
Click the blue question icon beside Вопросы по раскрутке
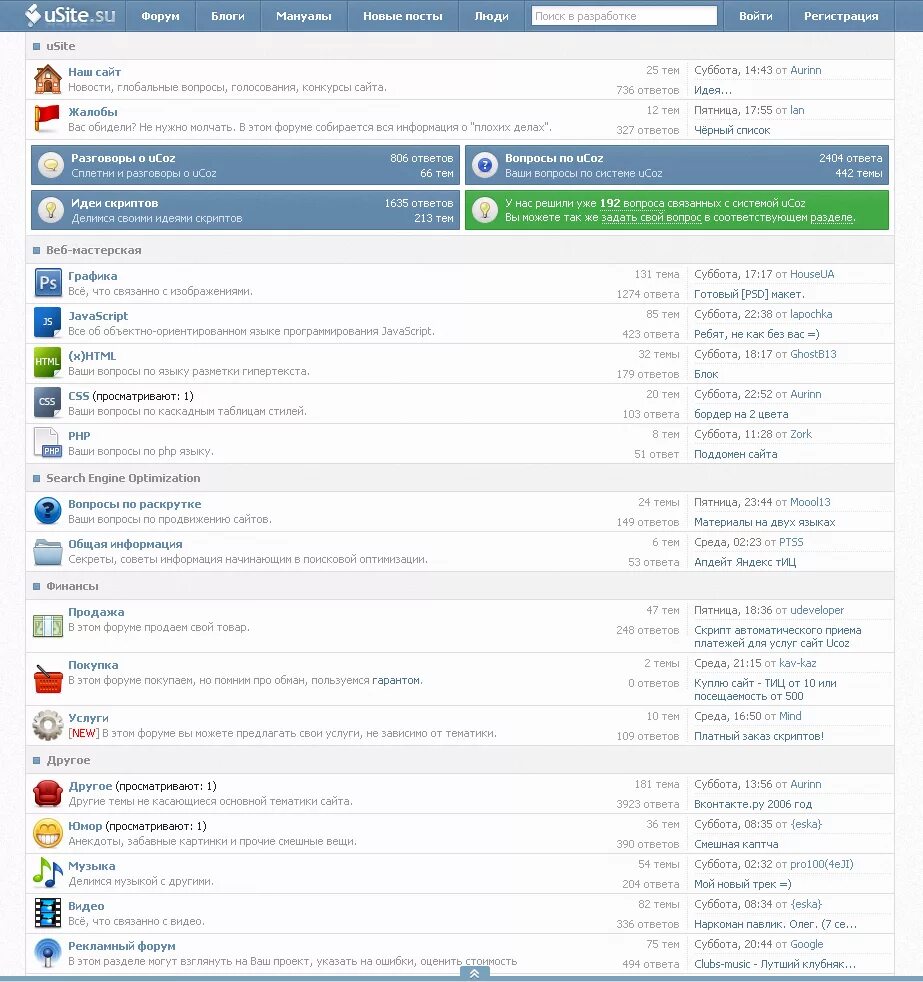pyautogui.click(x=48, y=511)
